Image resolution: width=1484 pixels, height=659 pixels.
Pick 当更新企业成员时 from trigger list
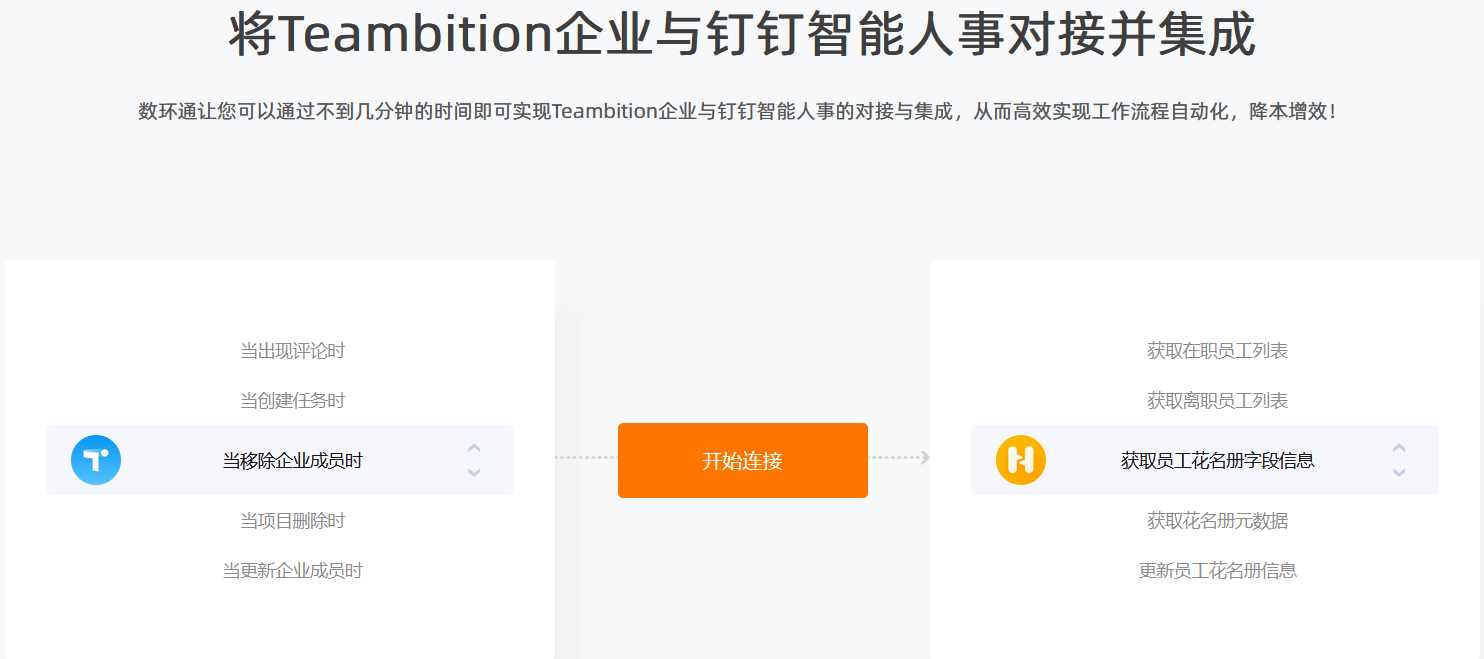point(292,571)
